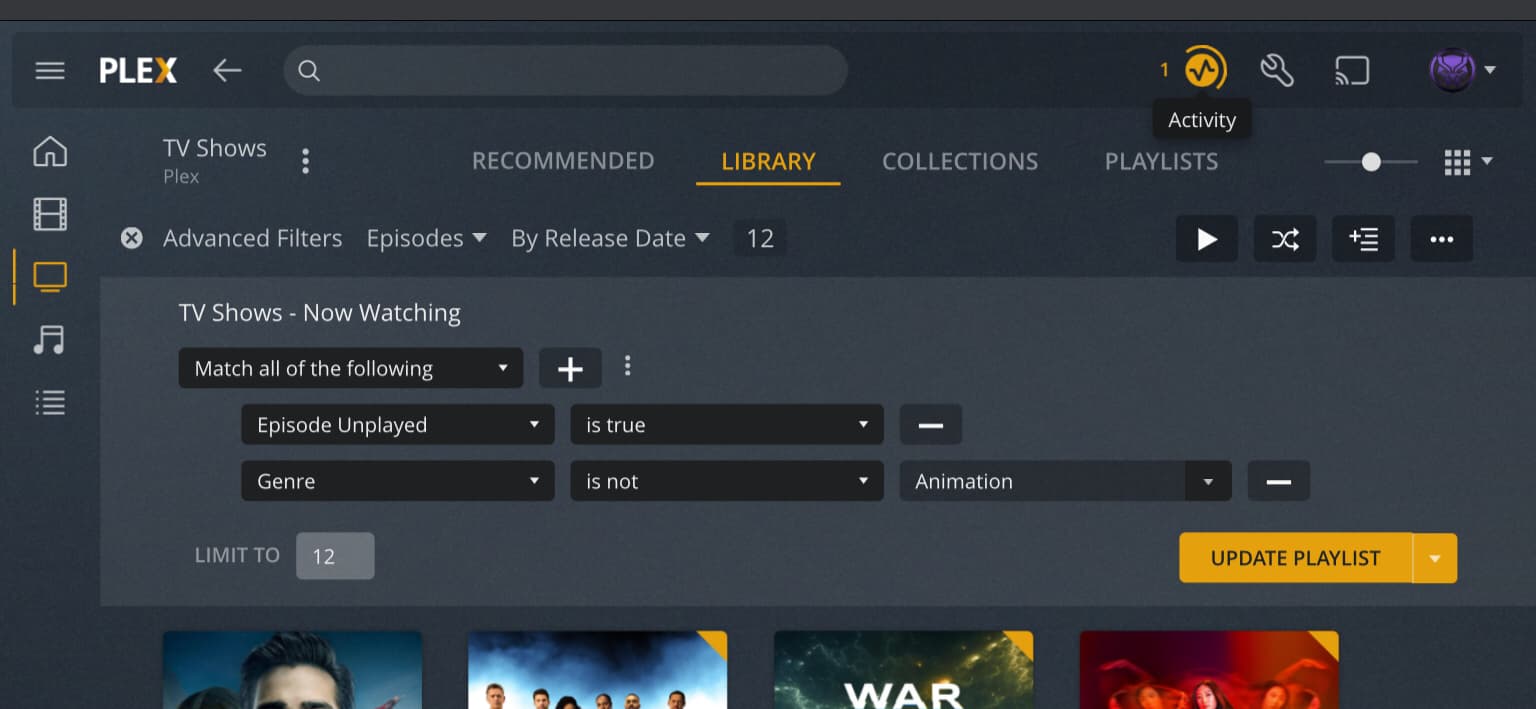Click the TV Shows - Now Watching heading
The image size is (1536, 709).
pos(319,313)
